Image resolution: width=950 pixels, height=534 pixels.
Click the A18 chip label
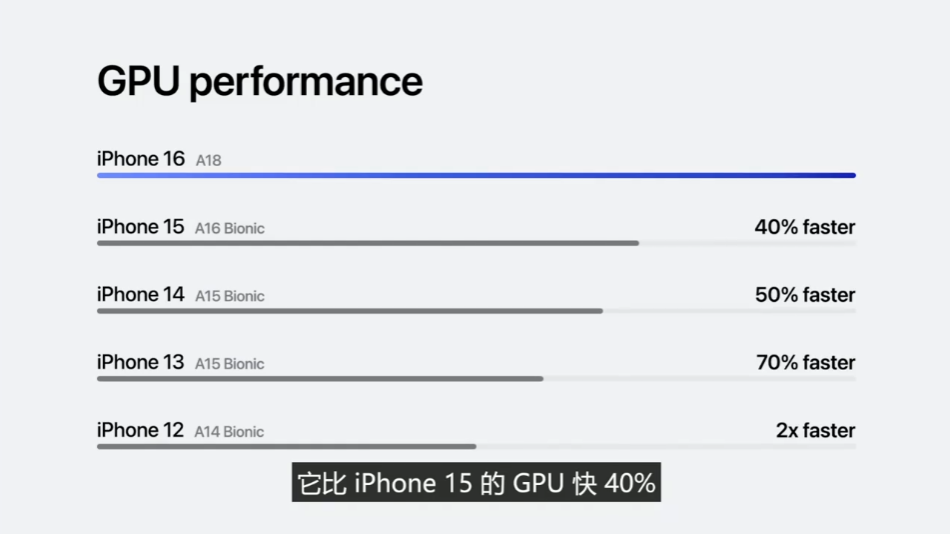(x=208, y=160)
